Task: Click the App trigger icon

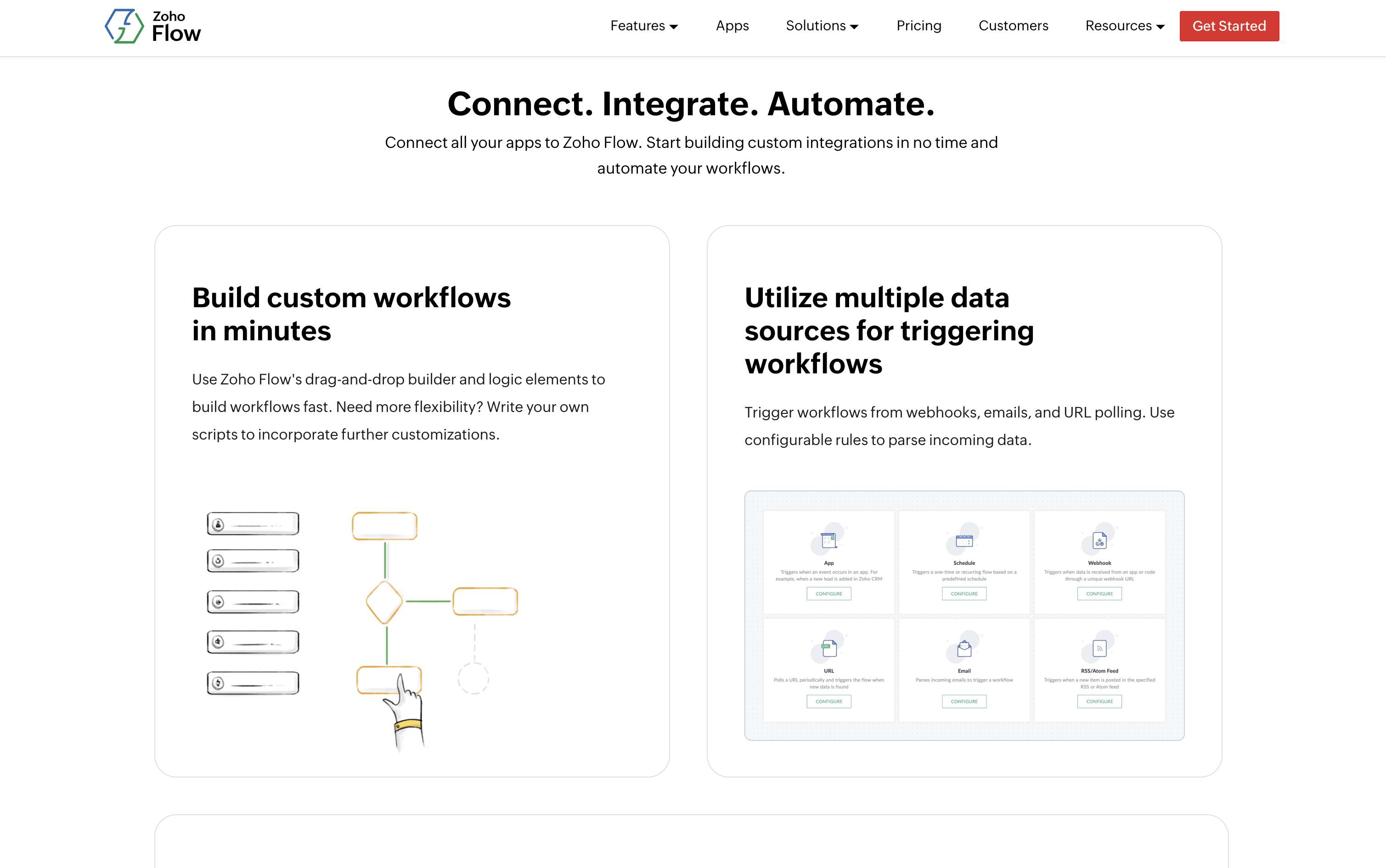Action: (829, 540)
